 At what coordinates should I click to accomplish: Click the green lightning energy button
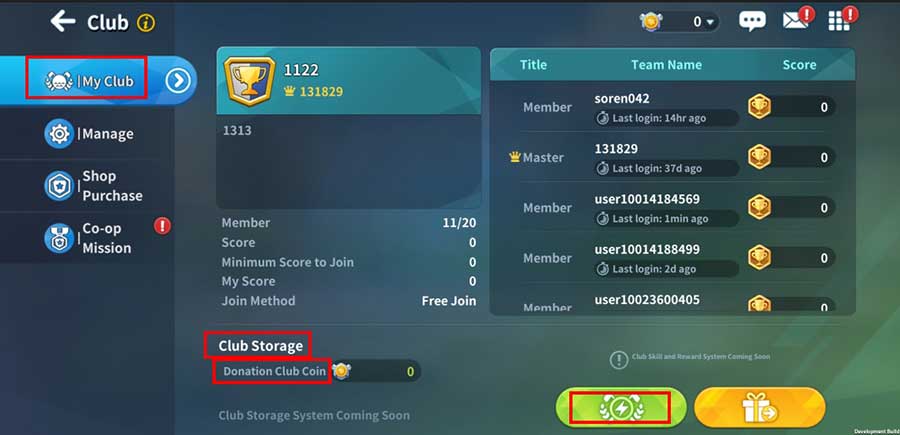pyautogui.click(x=621, y=408)
